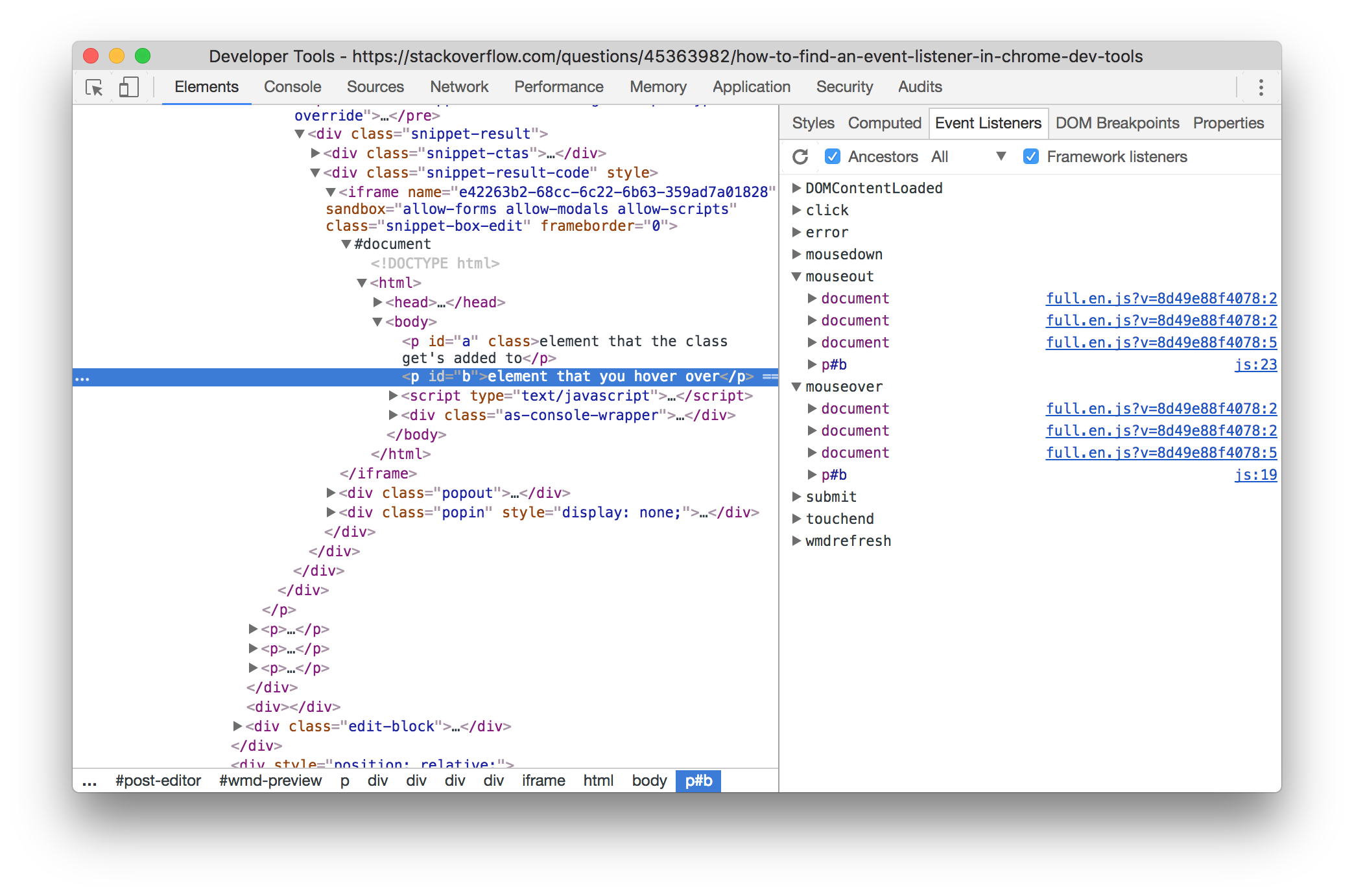The width and height of the screenshot is (1354, 896).
Task: Select body in the breadcrumb bar
Action: pos(648,781)
